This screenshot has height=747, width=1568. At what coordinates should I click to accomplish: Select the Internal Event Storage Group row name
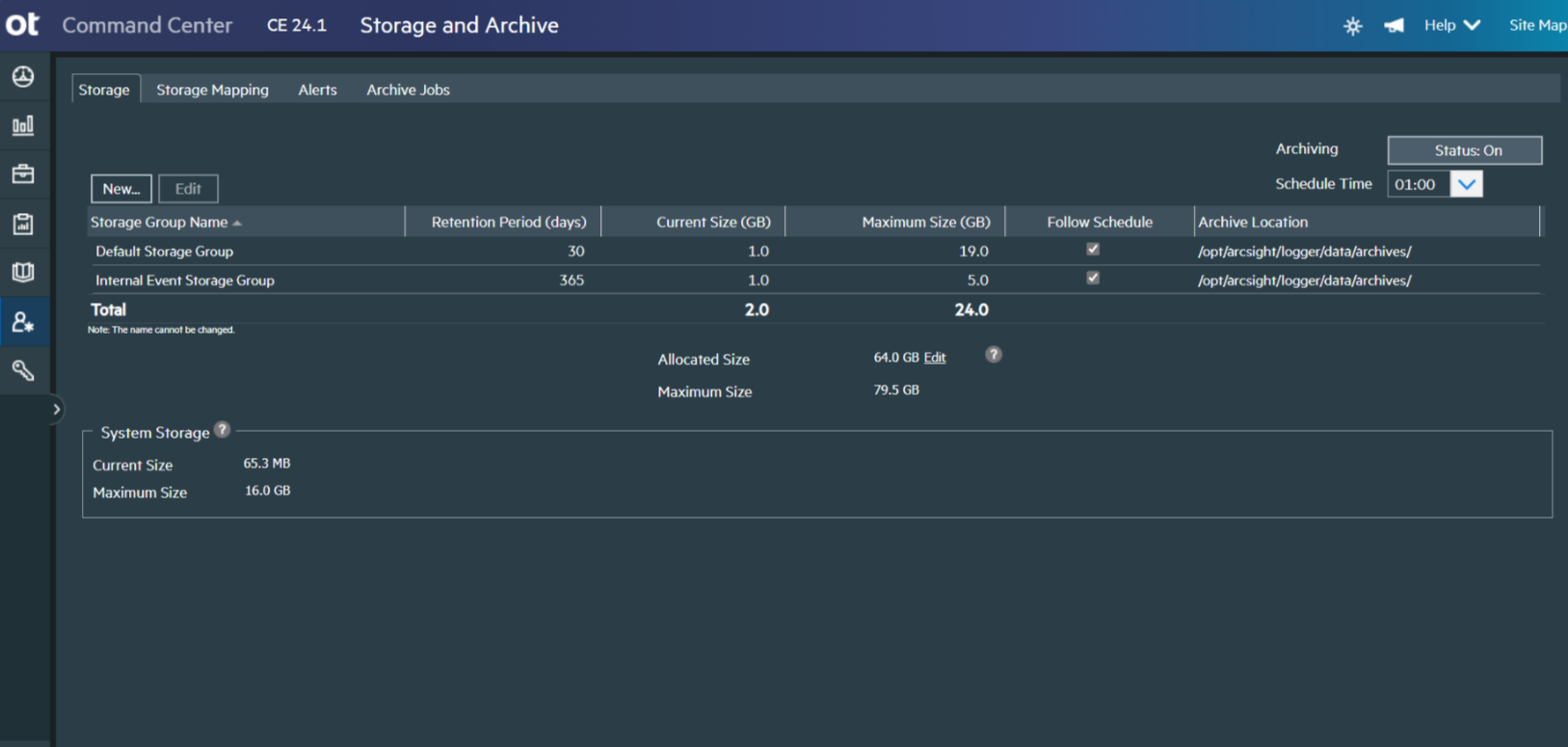(x=185, y=280)
